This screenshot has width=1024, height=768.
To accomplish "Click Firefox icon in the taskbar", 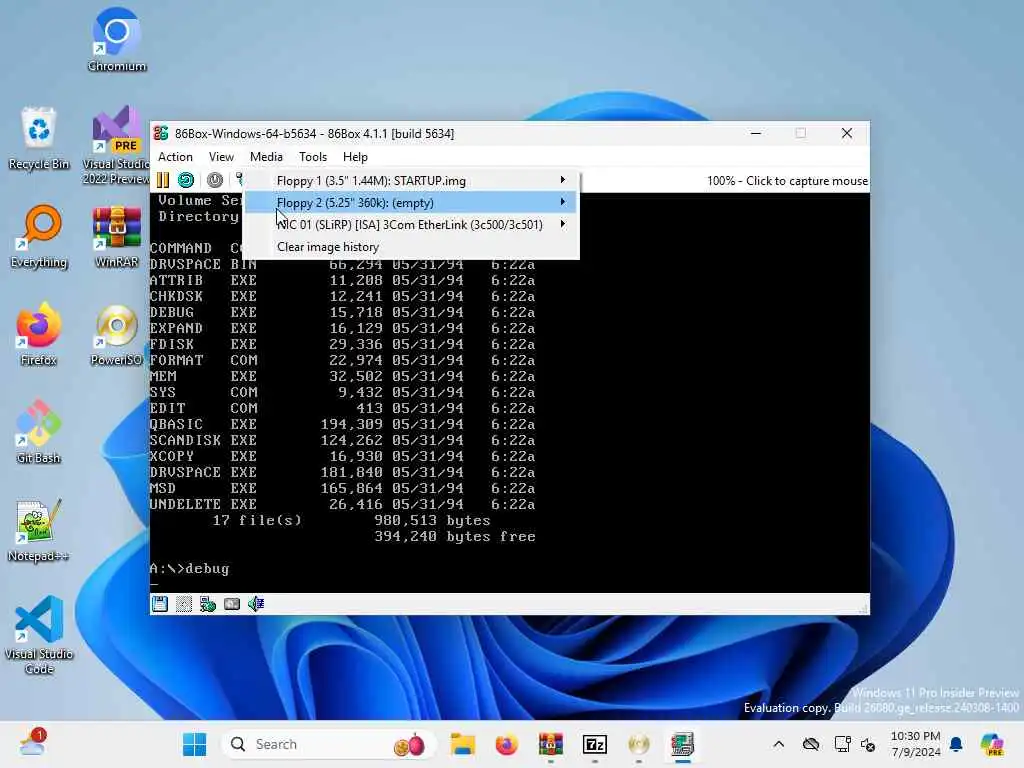I will coord(506,744).
